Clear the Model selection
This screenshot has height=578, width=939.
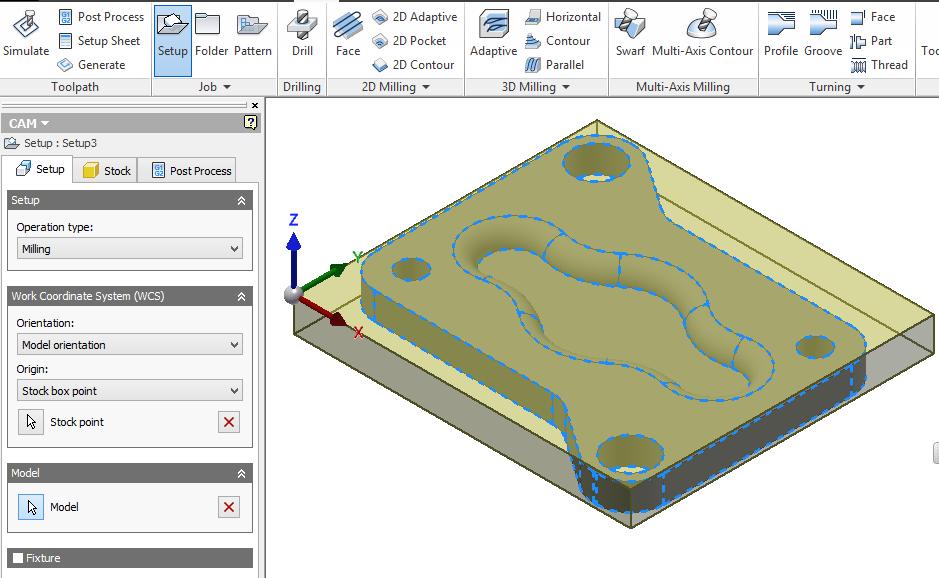[x=229, y=507]
